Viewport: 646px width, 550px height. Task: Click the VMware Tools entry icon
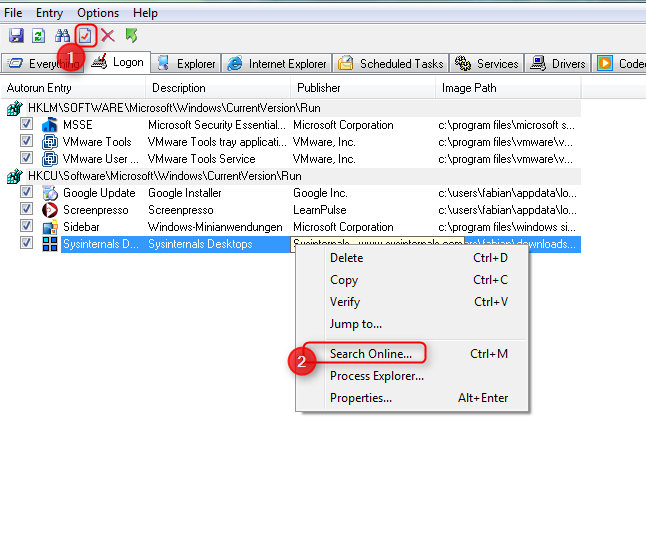50,142
